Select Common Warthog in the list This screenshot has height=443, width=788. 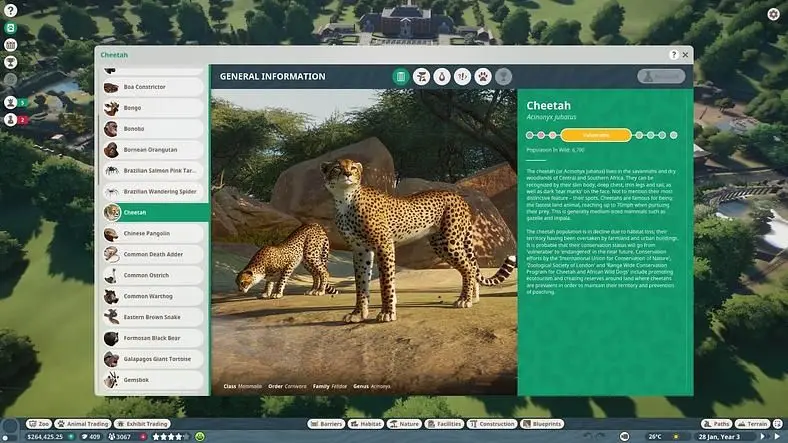(x=153, y=296)
